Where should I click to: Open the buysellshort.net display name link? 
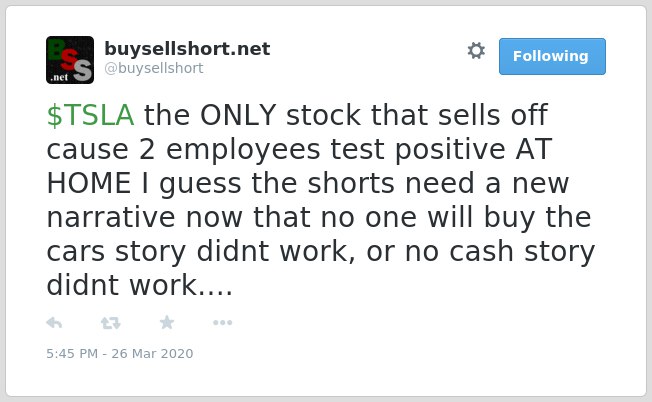point(187,49)
